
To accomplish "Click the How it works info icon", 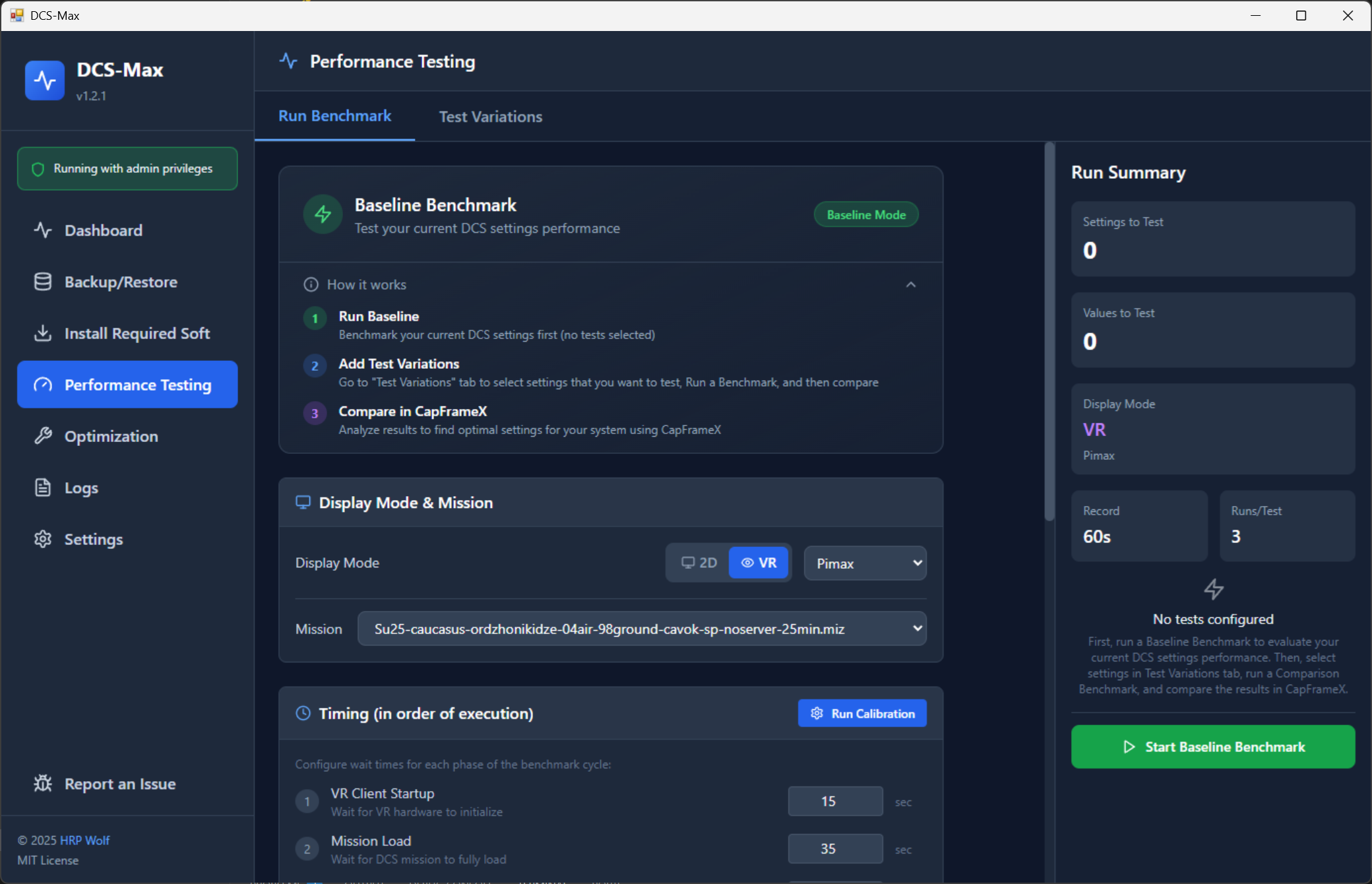I will pos(311,284).
